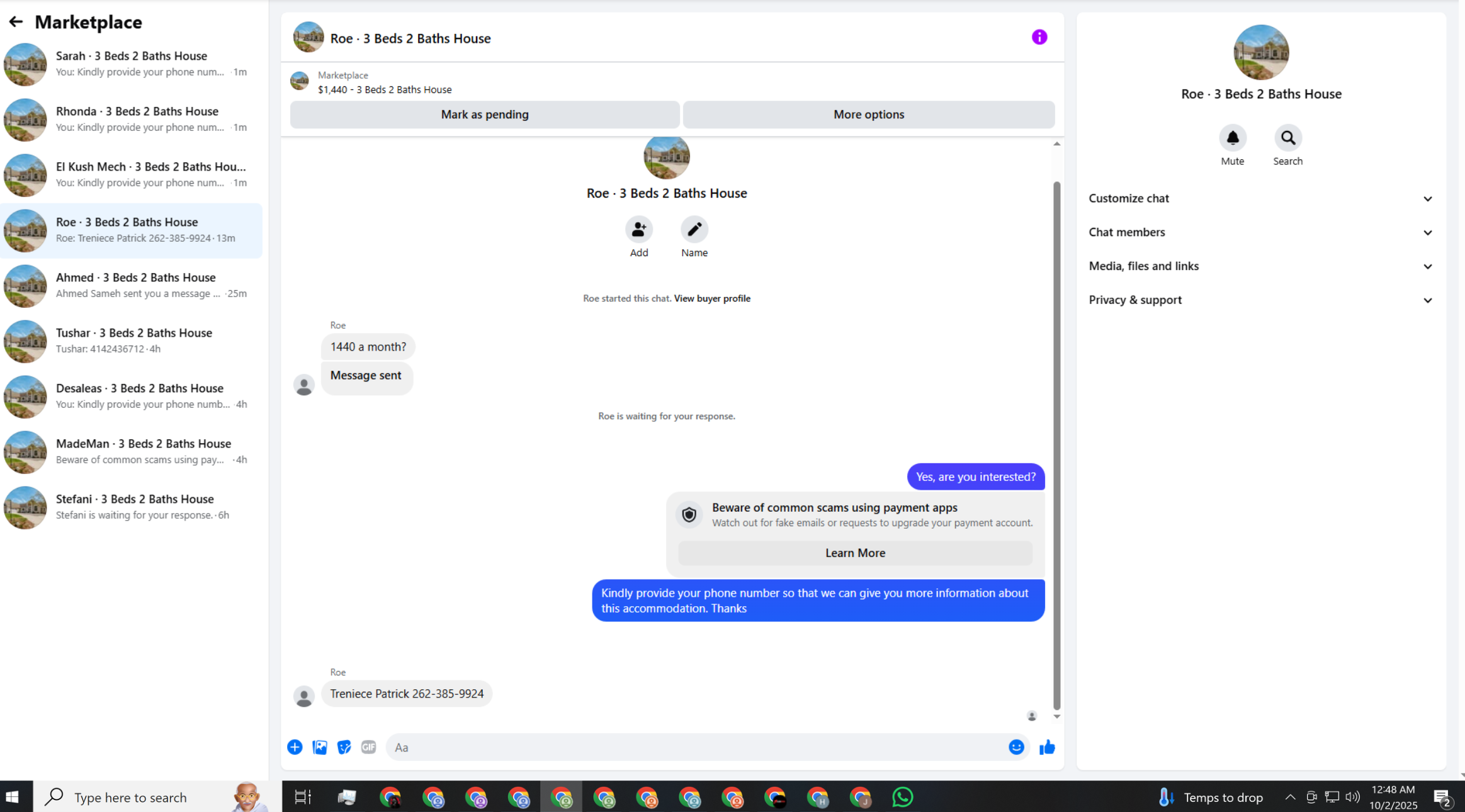Click the pencil Name icon

pyautogui.click(x=694, y=230)
